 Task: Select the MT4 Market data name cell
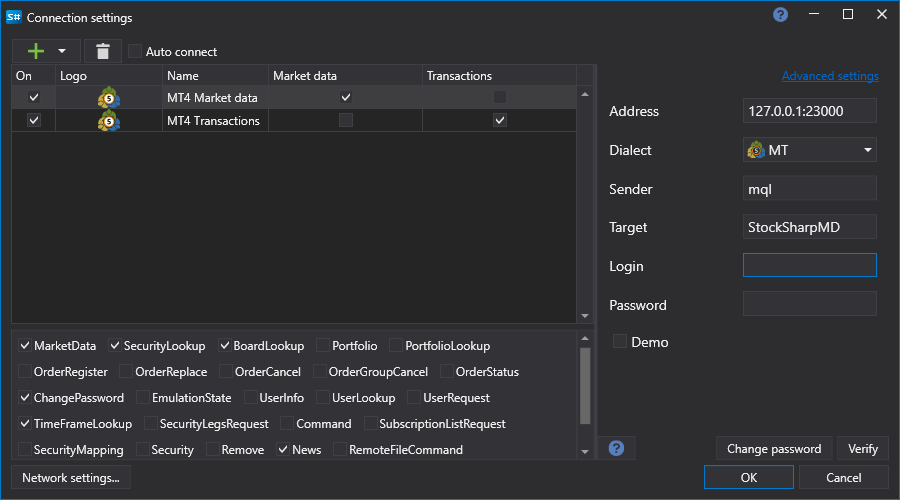point(215,98)
